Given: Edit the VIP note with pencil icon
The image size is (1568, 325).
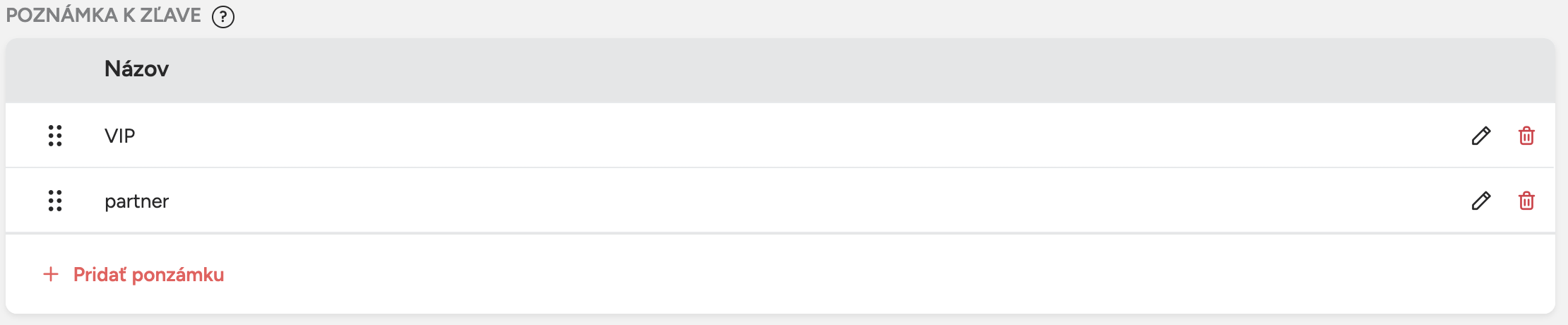Looking at the screenshot, I should (x=1481, y=136).
